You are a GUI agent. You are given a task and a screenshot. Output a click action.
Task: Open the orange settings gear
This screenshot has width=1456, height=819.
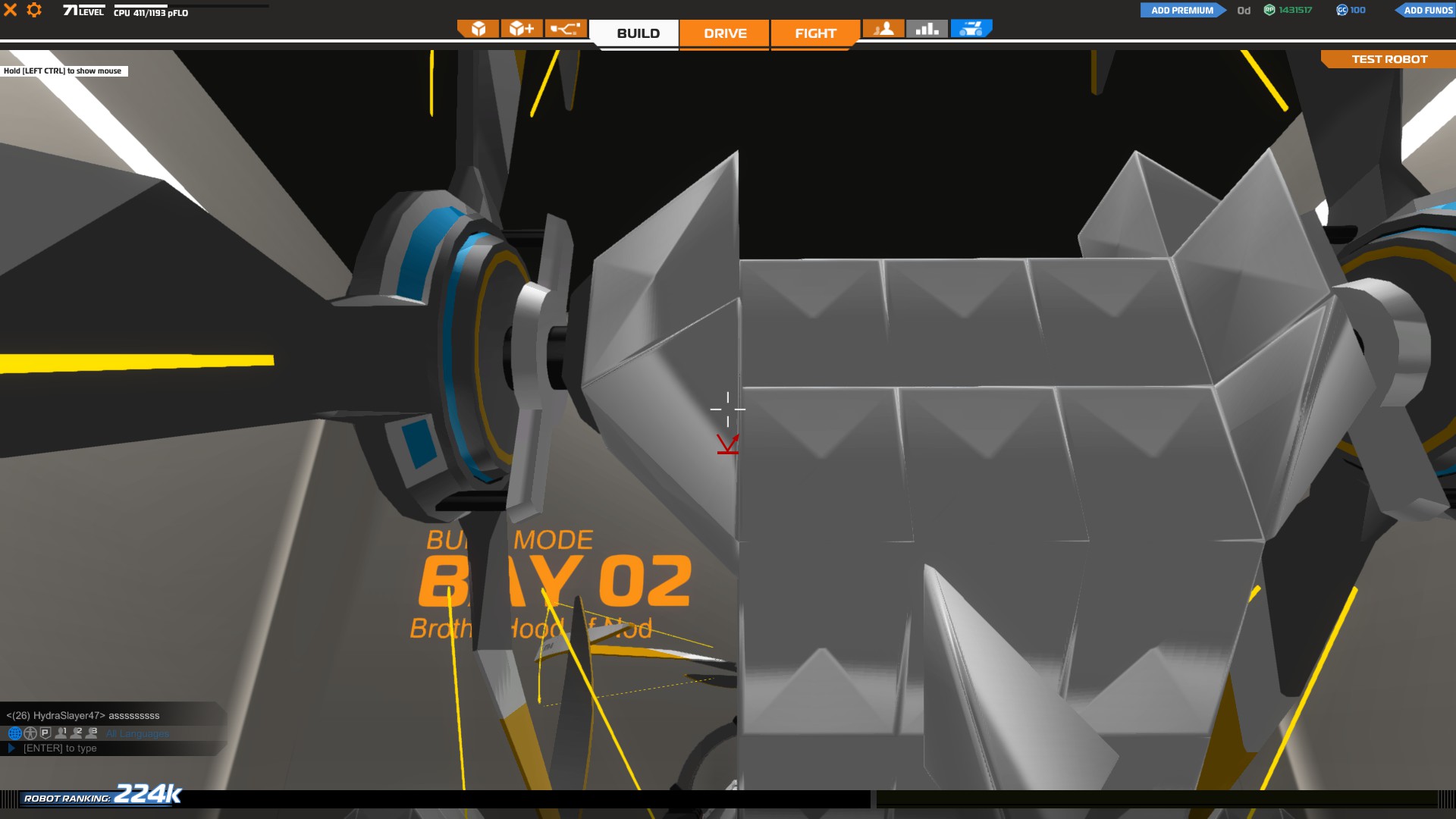tap(34, 10)
